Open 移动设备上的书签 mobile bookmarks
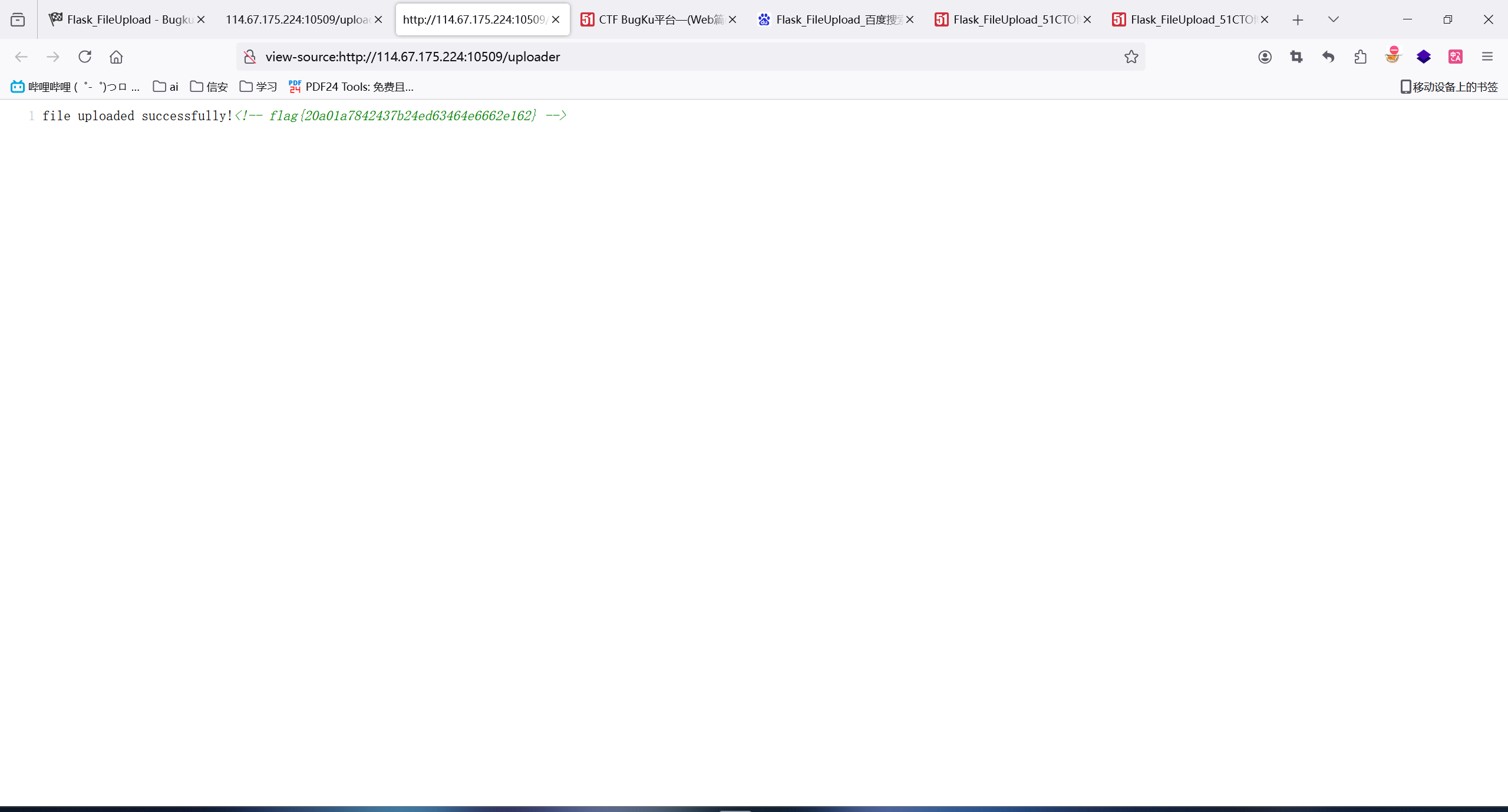The image size is (1508, 812). (x=1449, y=87)
